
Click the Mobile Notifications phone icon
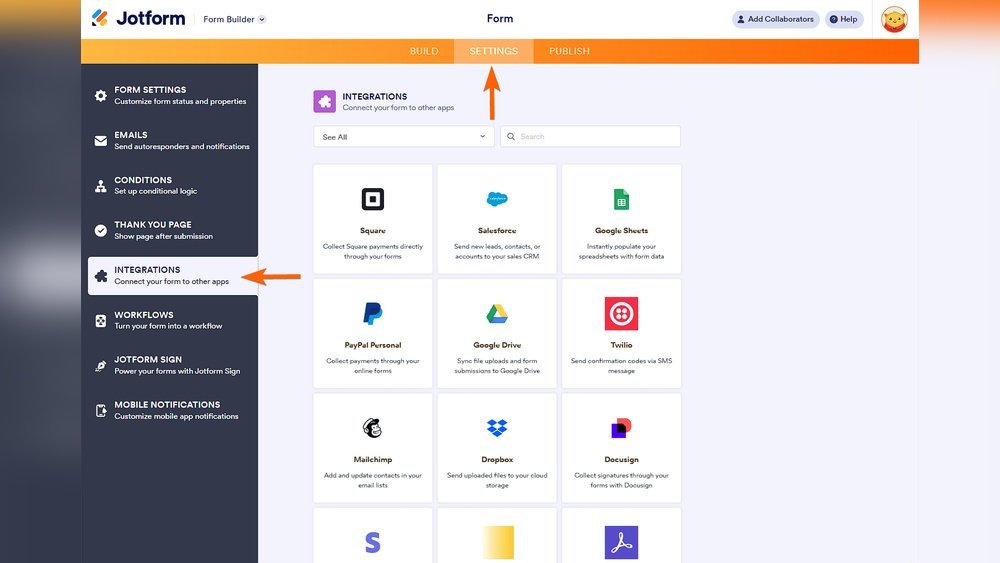[101, 411]
